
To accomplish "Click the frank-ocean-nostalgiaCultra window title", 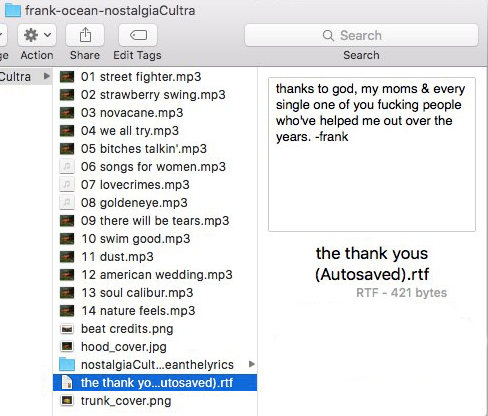I will [110, 10].
